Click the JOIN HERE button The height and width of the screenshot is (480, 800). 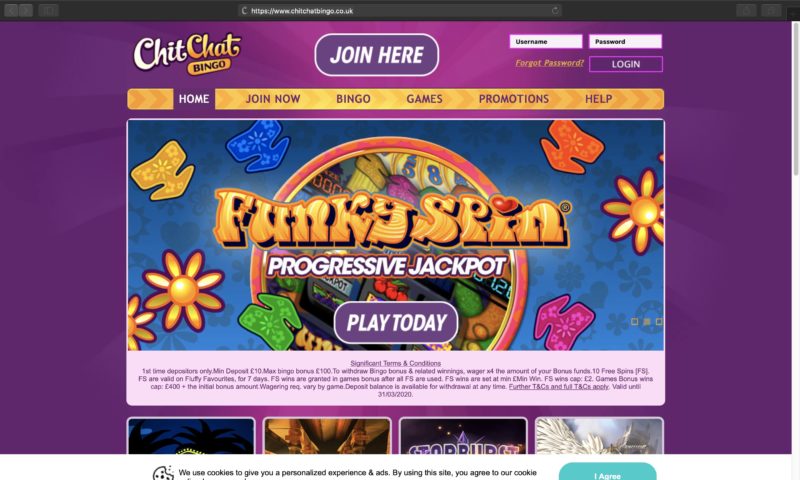[377, 55]
